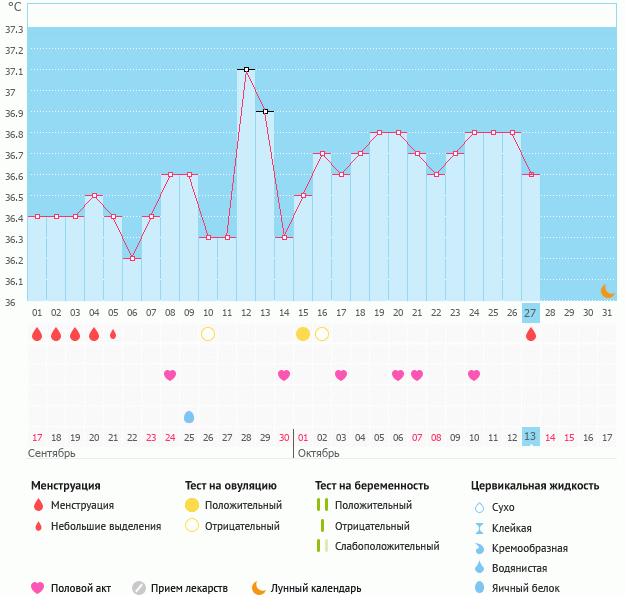Click the menstruation drop on day 01
Image resolution: width=626 pixels, height=595 pixels.
tap(37, 334)
